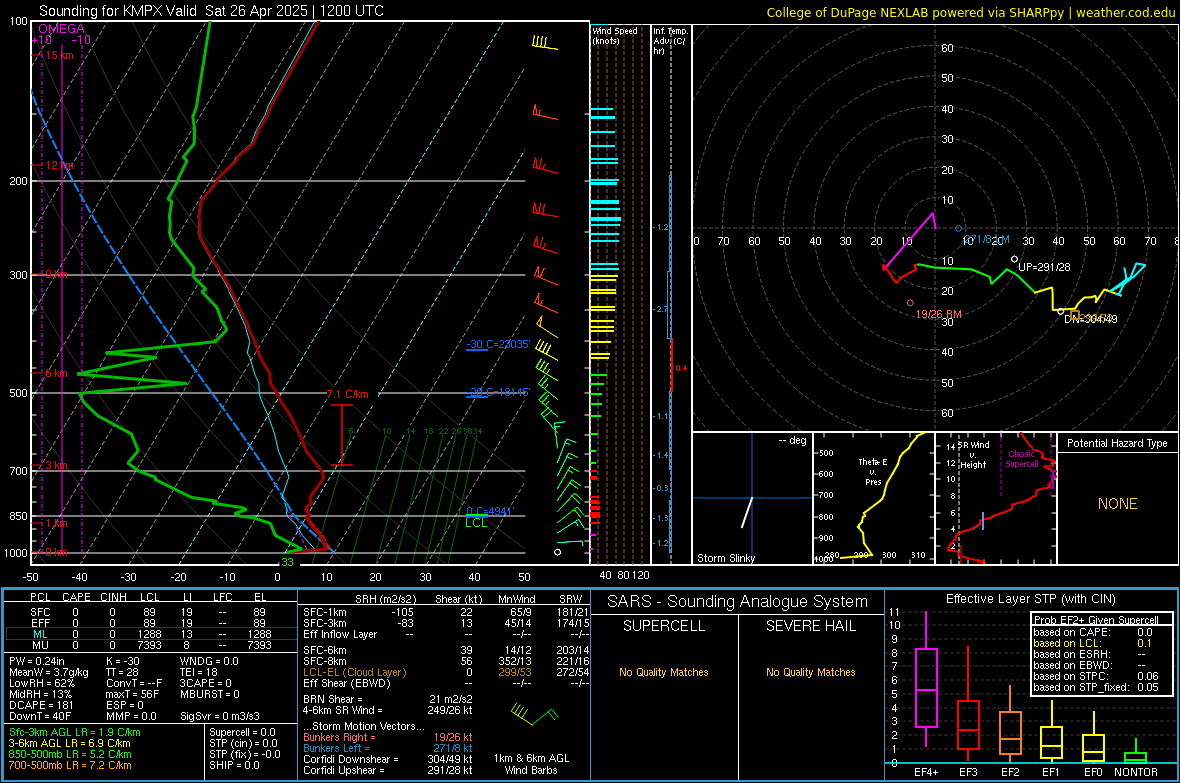Click the 'PW = 0.24in' value
The width and height of the screenshot is (1180, 783).
click(37, 661)
